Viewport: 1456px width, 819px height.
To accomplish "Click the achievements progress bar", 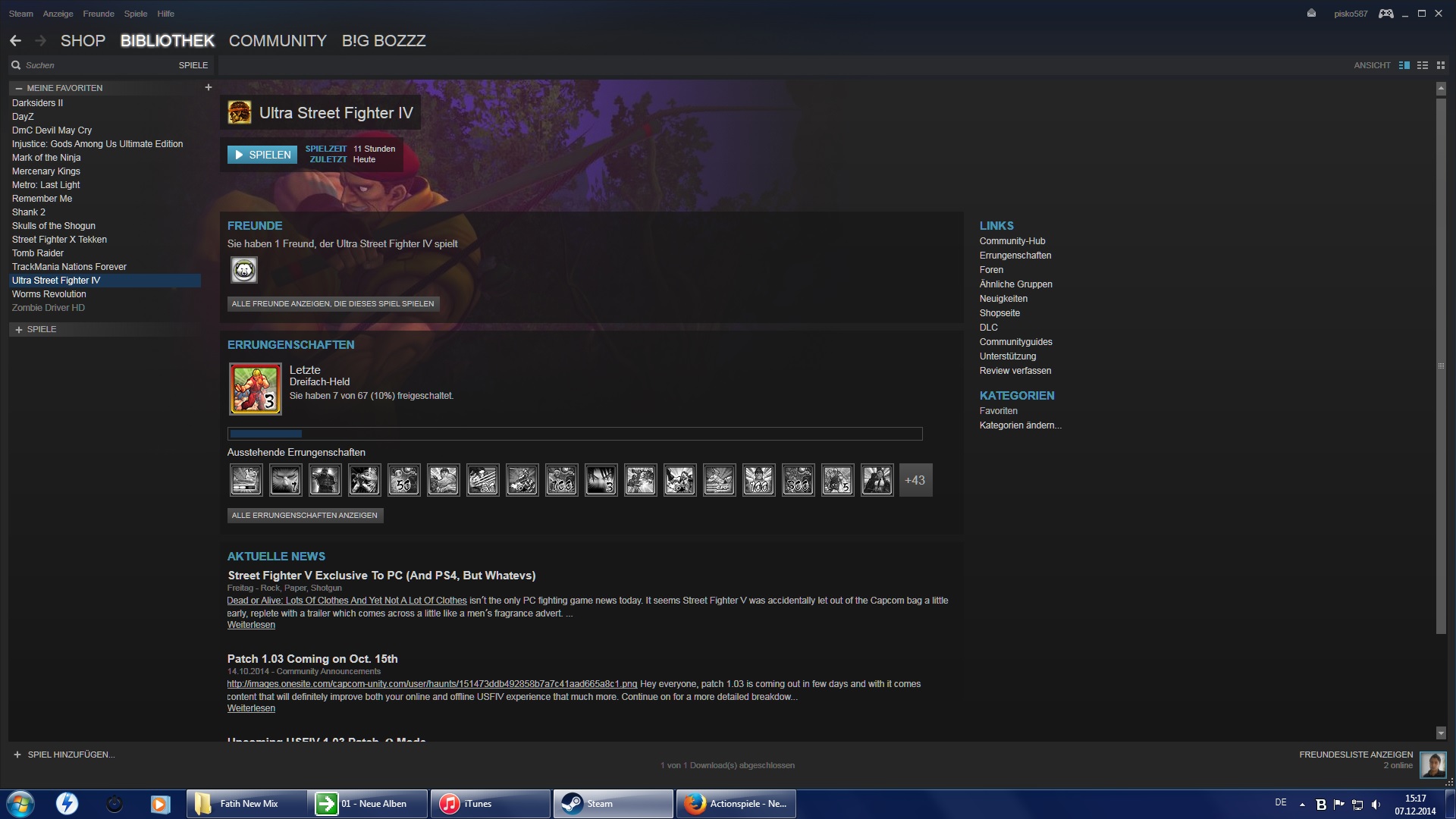I will coord(575,434).
